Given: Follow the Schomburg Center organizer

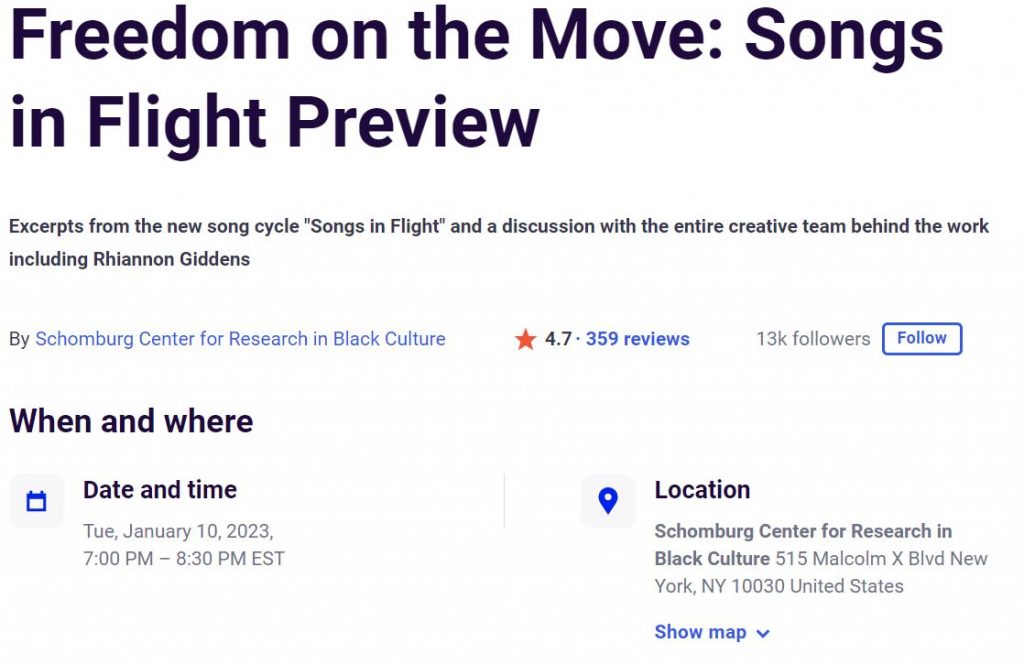Looking at the screenshot, I should click(x=921, y=338).
